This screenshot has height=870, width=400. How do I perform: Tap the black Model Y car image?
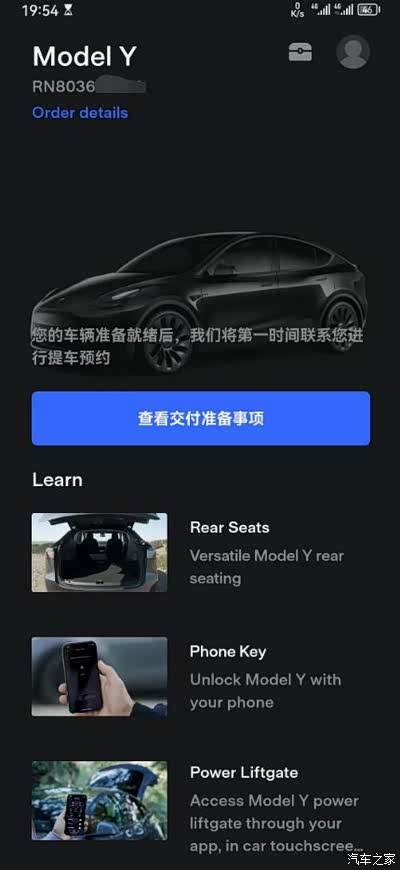[200, 302]
